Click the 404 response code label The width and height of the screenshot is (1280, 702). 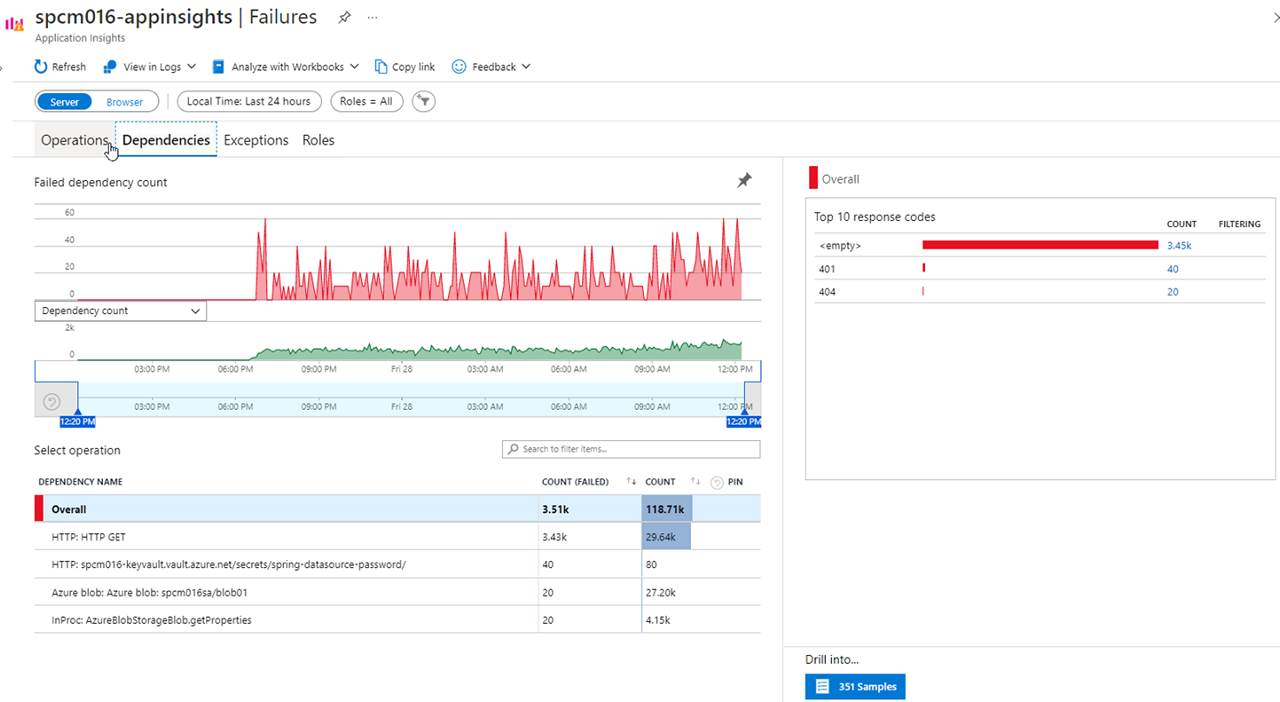tap(827, 292)
